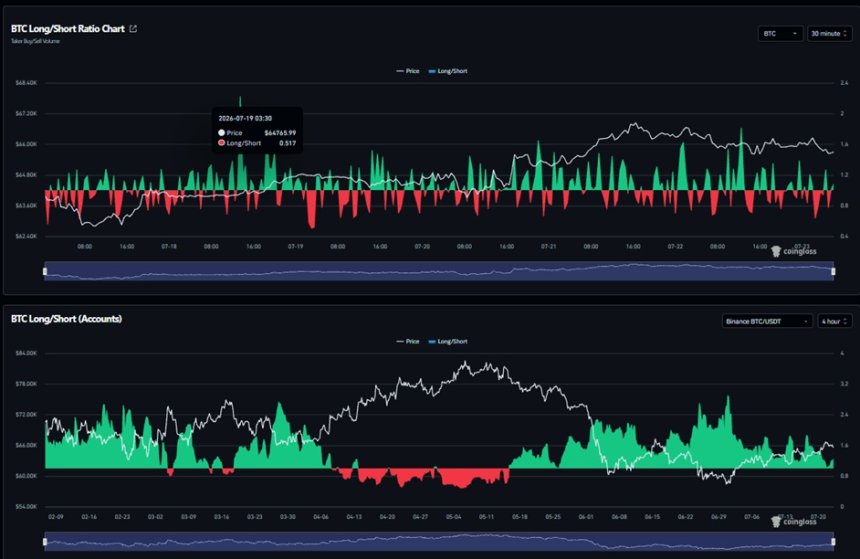Screen dimensions: 860x559
Task: Click the 05-04 date axis label
Action: pyautogui.click(x=454, y=517)
